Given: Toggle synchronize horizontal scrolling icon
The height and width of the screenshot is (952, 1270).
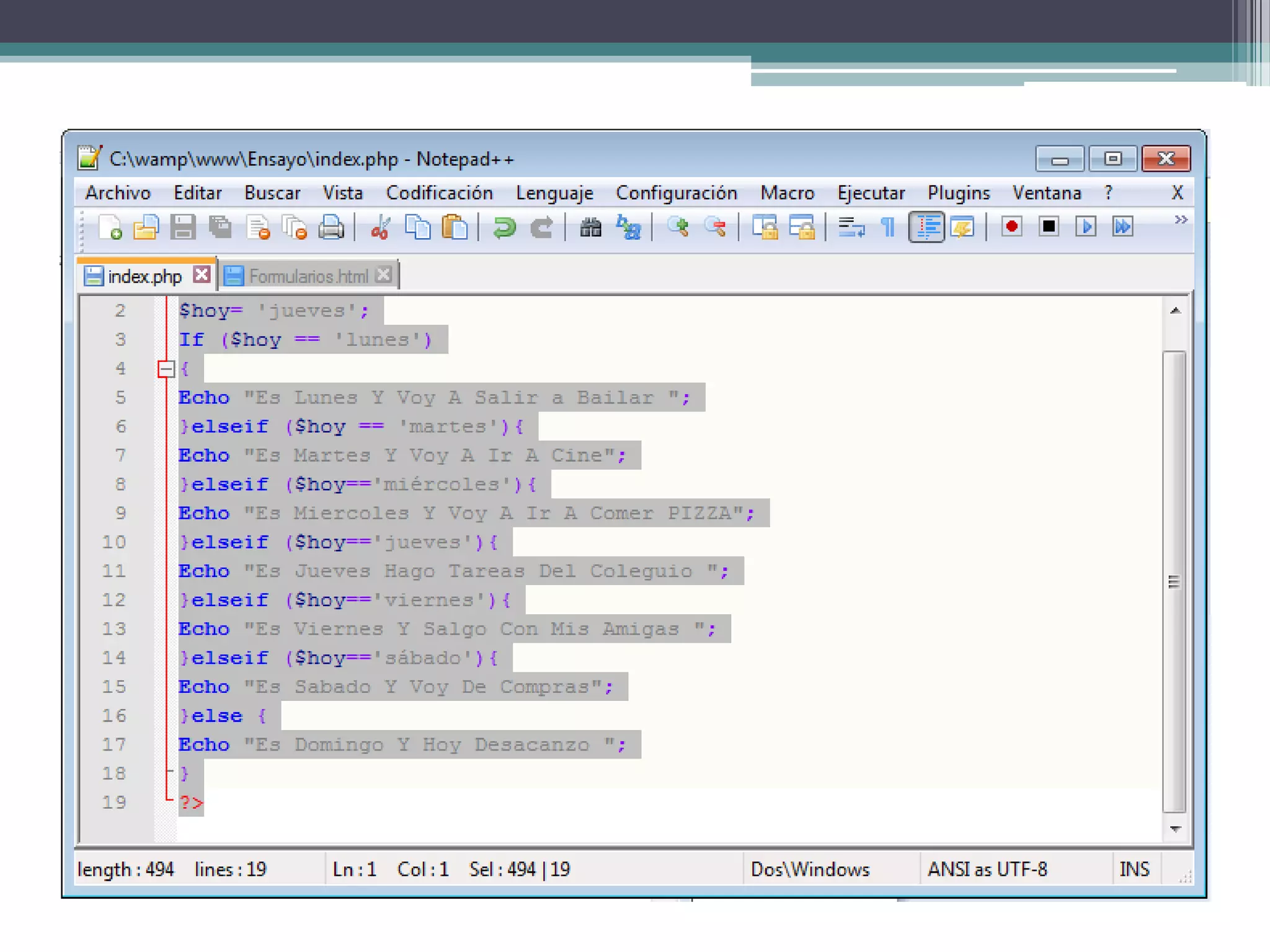Looking at the screenshot, I should click(802, 227).
